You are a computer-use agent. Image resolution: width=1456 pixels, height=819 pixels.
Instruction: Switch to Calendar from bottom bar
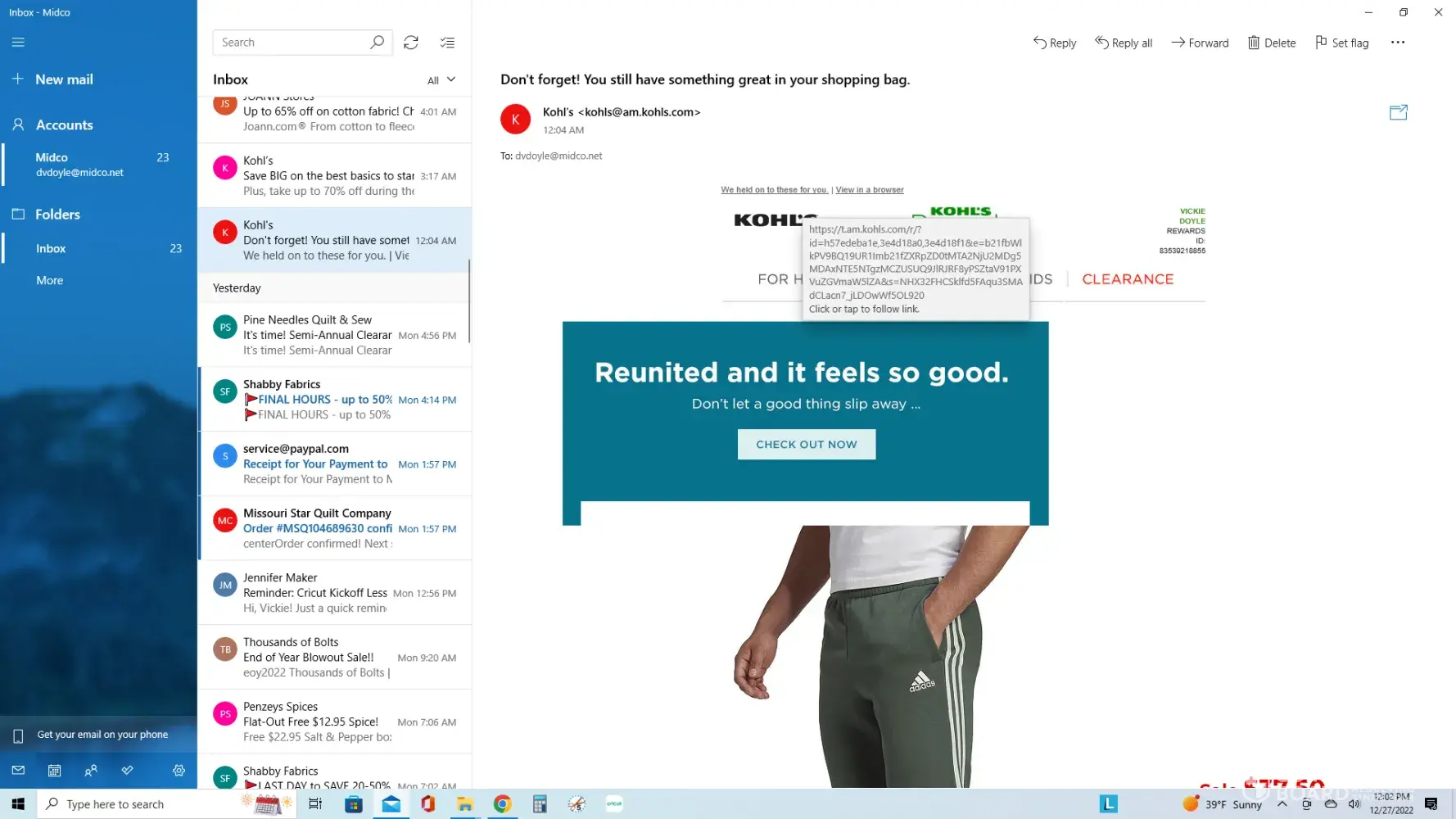54,771
